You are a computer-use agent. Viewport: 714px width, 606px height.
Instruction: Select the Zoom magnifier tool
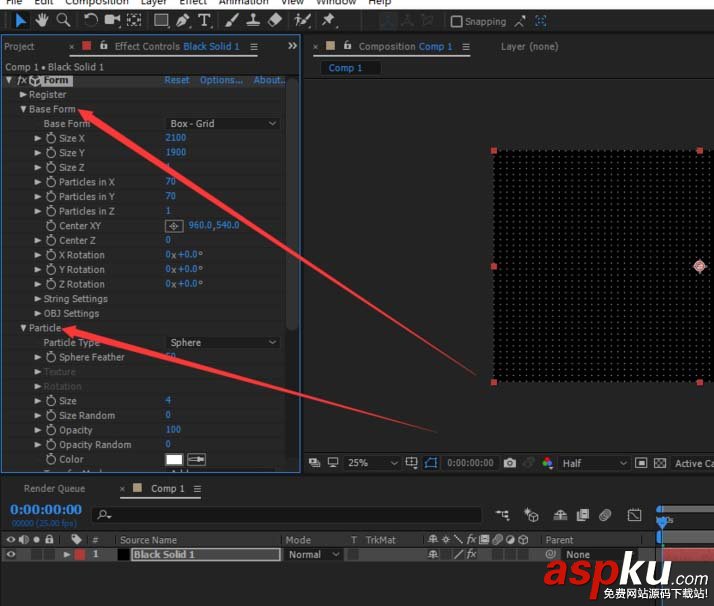coord(63,20)
